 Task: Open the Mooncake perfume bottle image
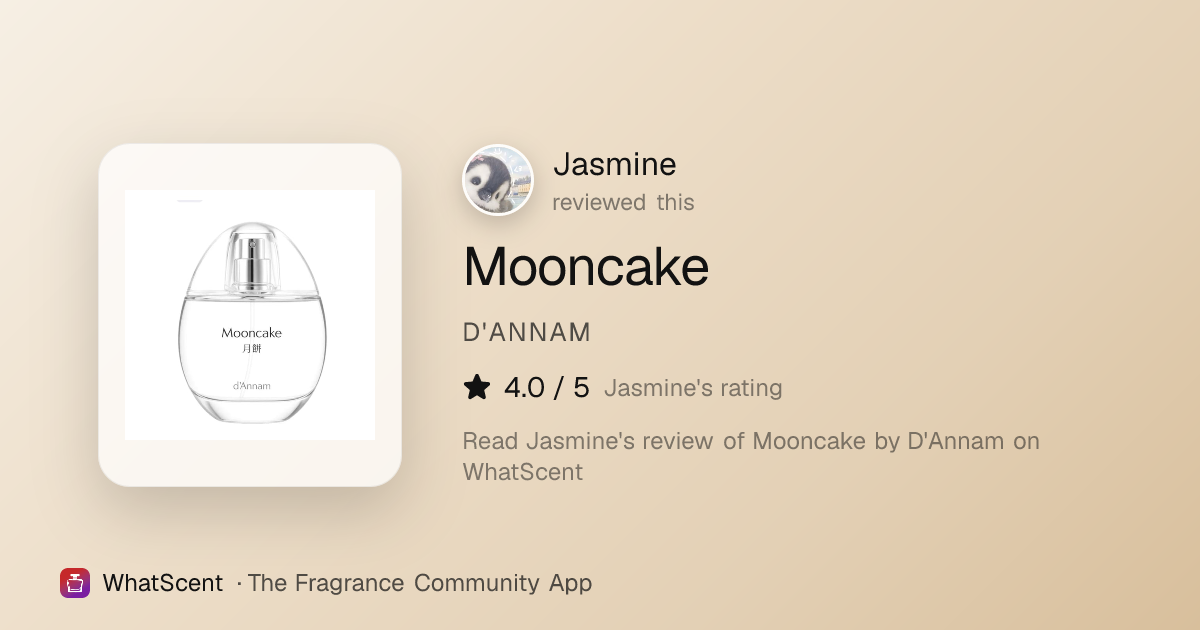(250, 315)
